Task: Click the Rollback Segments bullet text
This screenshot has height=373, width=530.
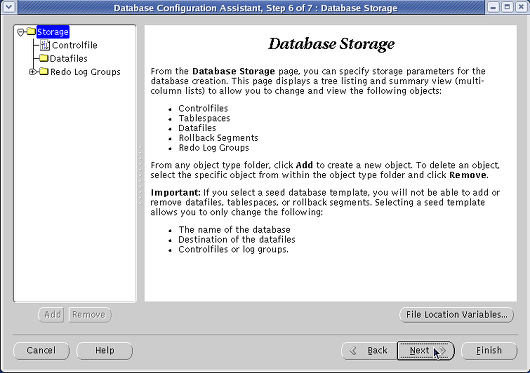Action: (x=218, y=138)
